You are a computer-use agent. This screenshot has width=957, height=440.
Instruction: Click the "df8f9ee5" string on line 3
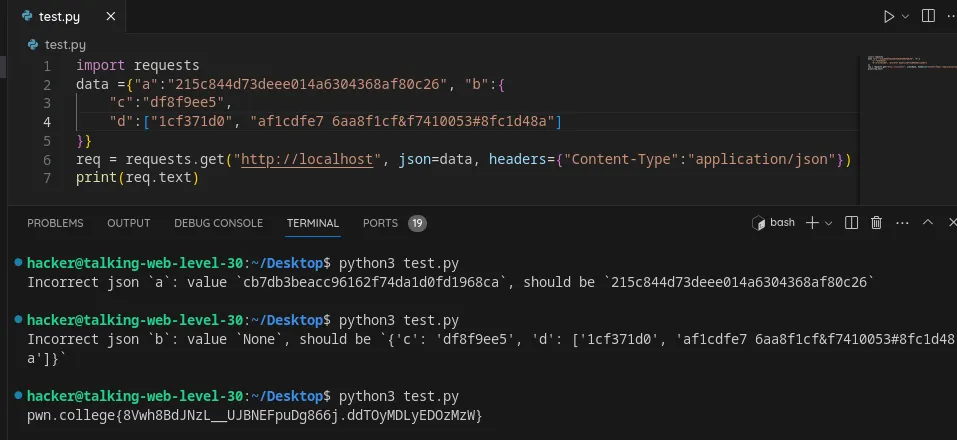(187, 103)
